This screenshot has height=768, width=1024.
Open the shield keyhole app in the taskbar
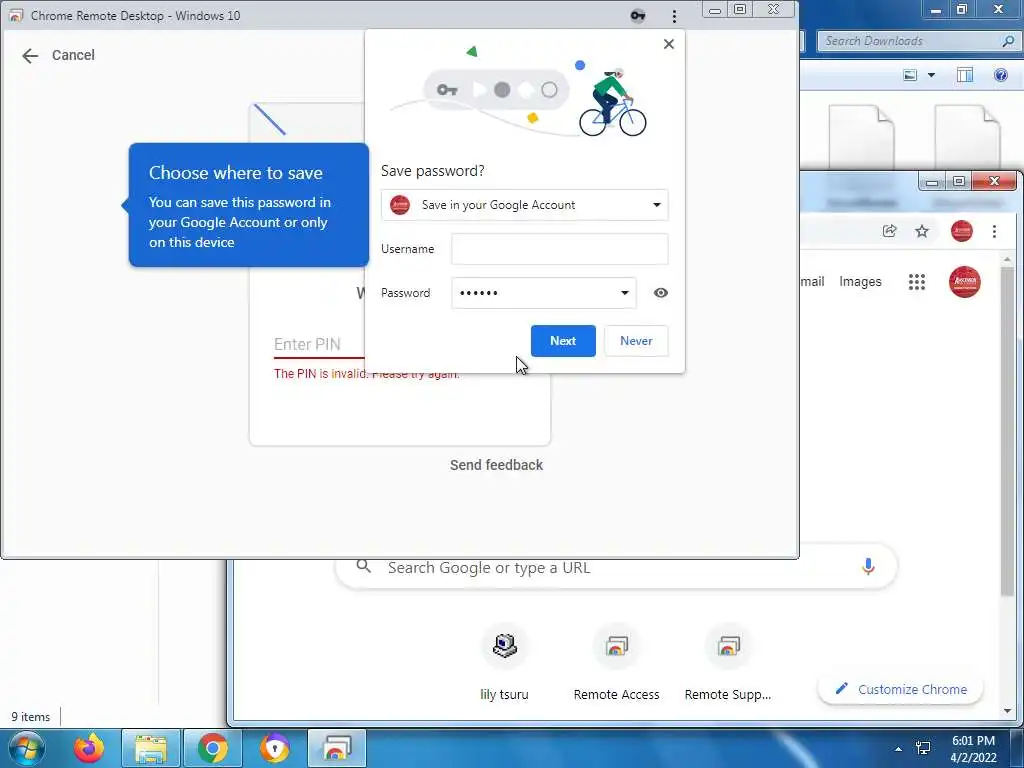coord(274,748)
